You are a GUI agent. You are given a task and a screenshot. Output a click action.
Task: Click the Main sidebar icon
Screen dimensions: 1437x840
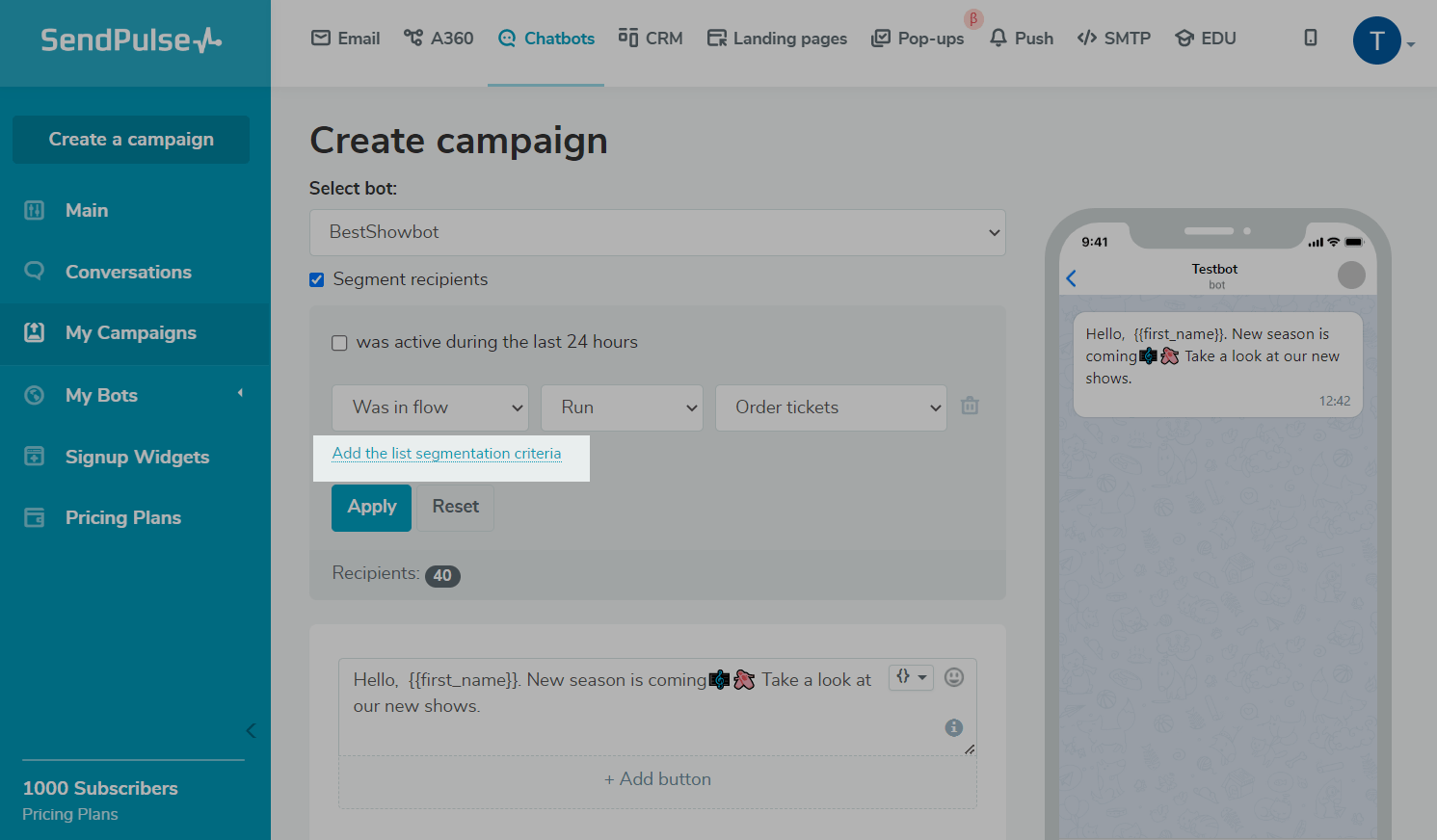point(34,210)
